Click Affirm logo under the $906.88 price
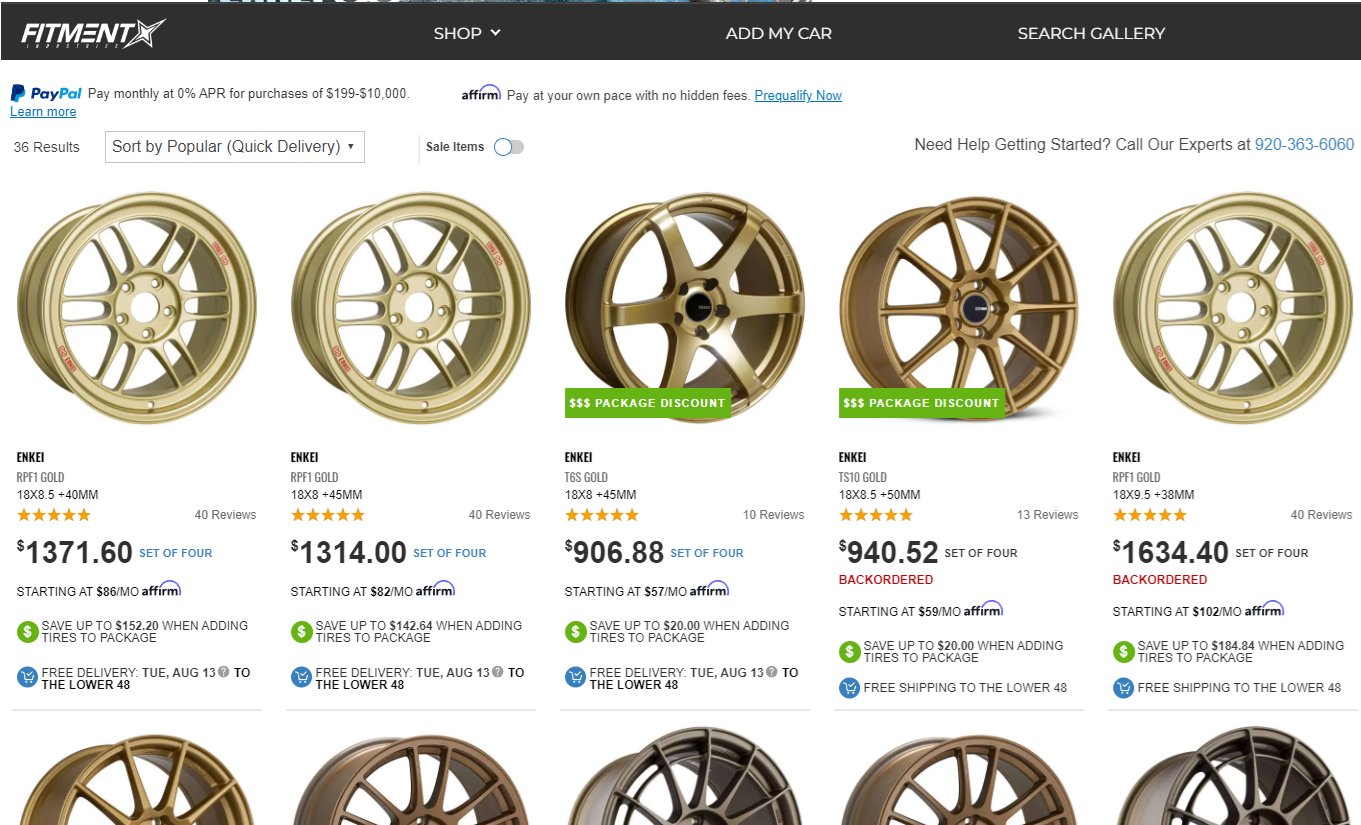Screen dimensions: 1361x825 [710, 590]
